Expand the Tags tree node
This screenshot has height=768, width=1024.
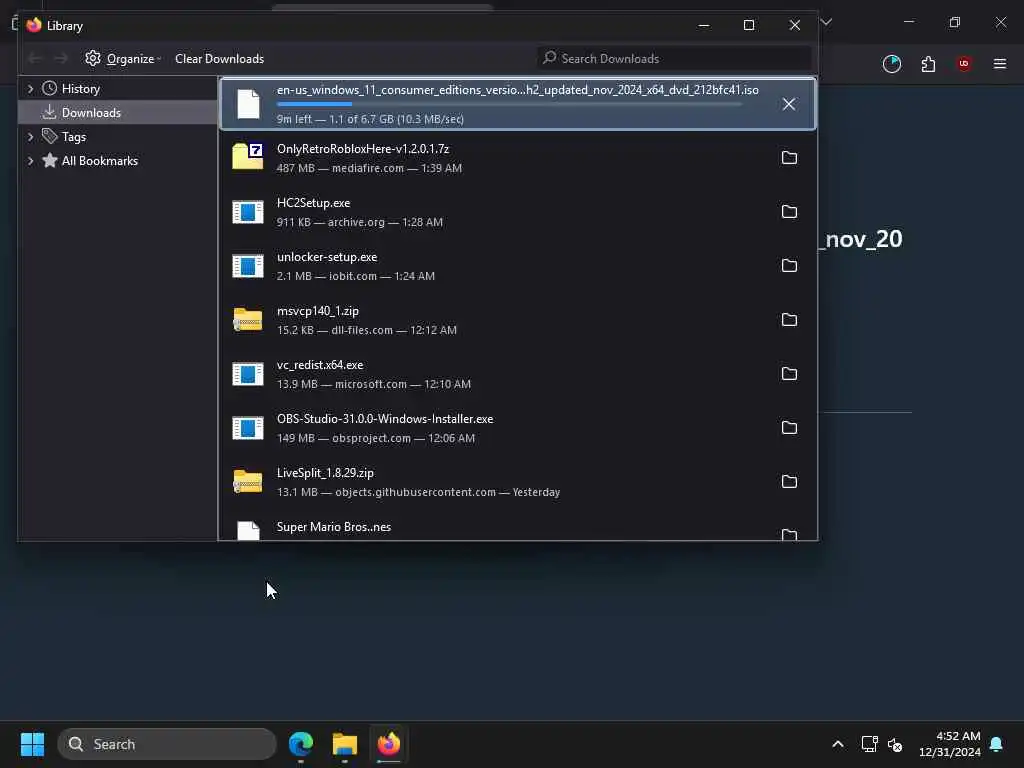pos(30,136)
